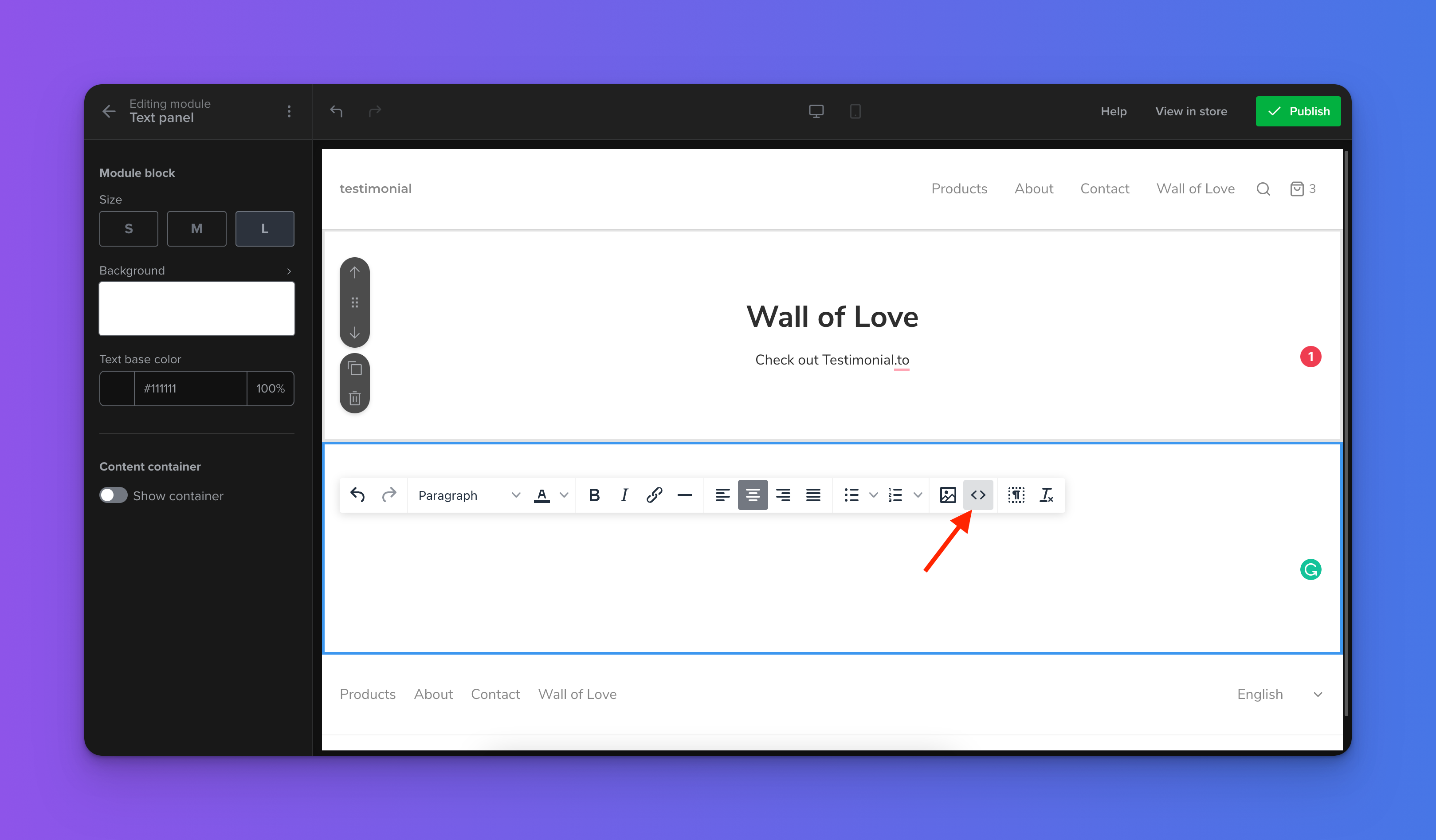The image size is (1436, 840).
Task: Click the Wall of Love heading
Action: pos(832,317)
